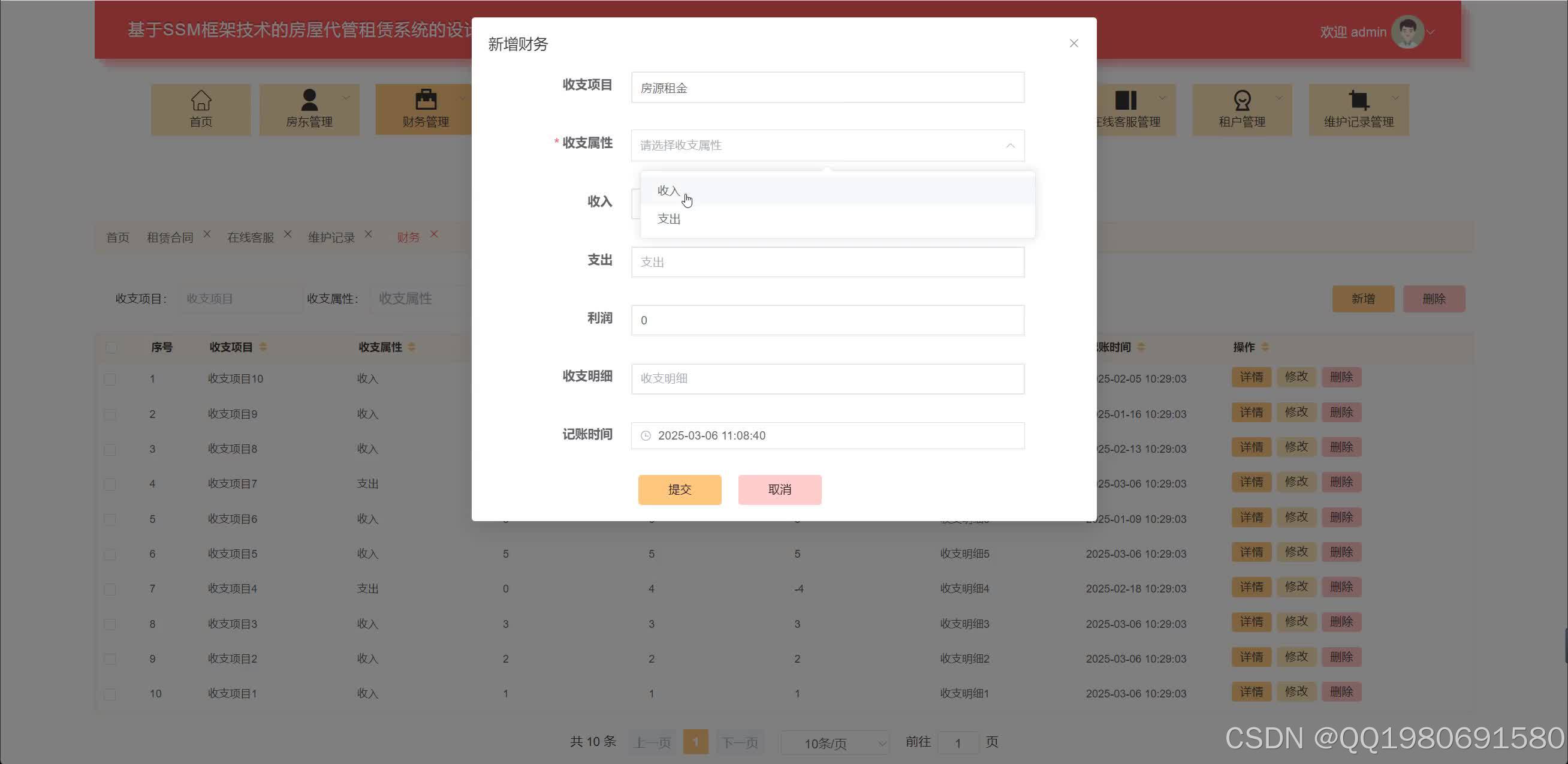Select the 租户管理 module icon

(x=1241, y=98)
